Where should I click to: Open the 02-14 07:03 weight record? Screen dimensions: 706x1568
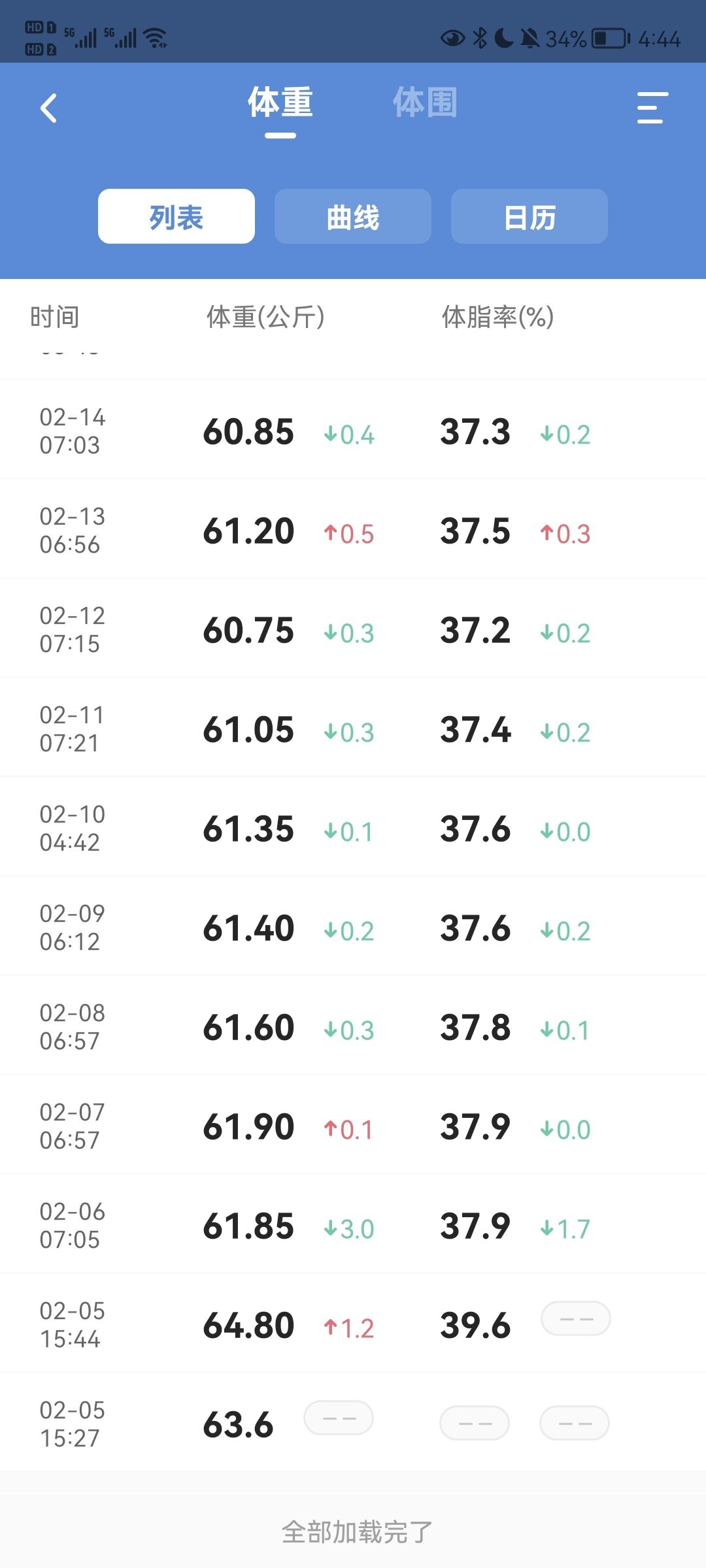353,431
